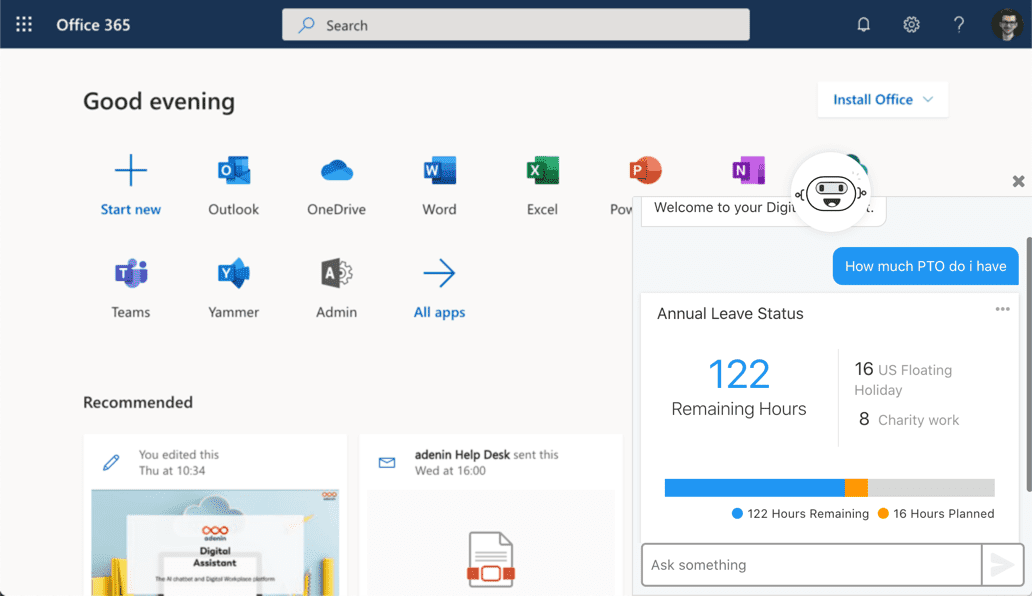
Task: Click the 'Good evening' greeting
Action: pyautogui.click(x=159, y=101)
